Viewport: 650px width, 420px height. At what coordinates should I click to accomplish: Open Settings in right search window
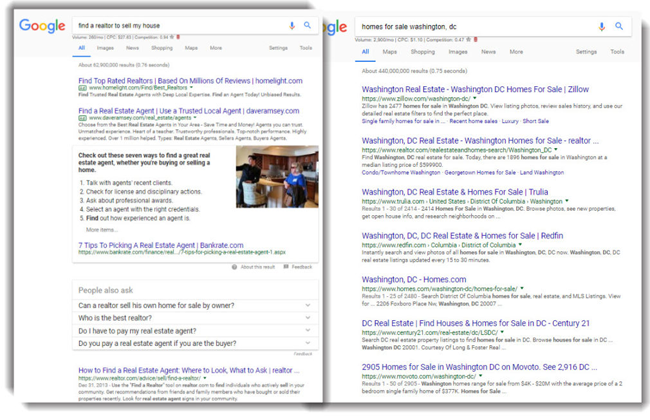pos(586,52)
